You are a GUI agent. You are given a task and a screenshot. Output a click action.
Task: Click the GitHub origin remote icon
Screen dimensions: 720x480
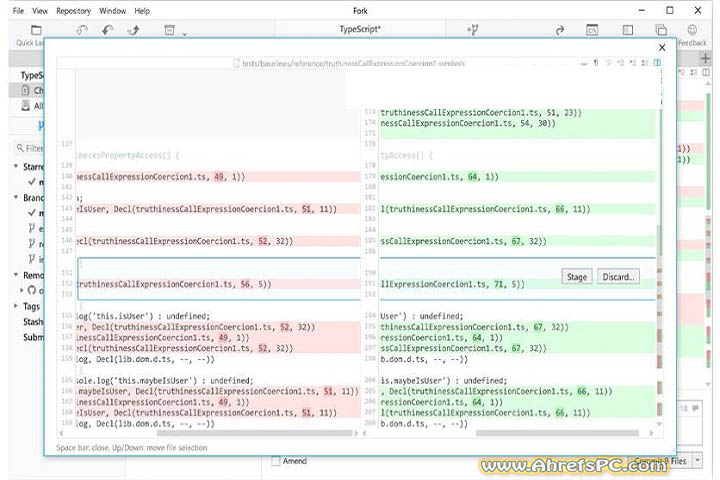(x=32, y=290)
